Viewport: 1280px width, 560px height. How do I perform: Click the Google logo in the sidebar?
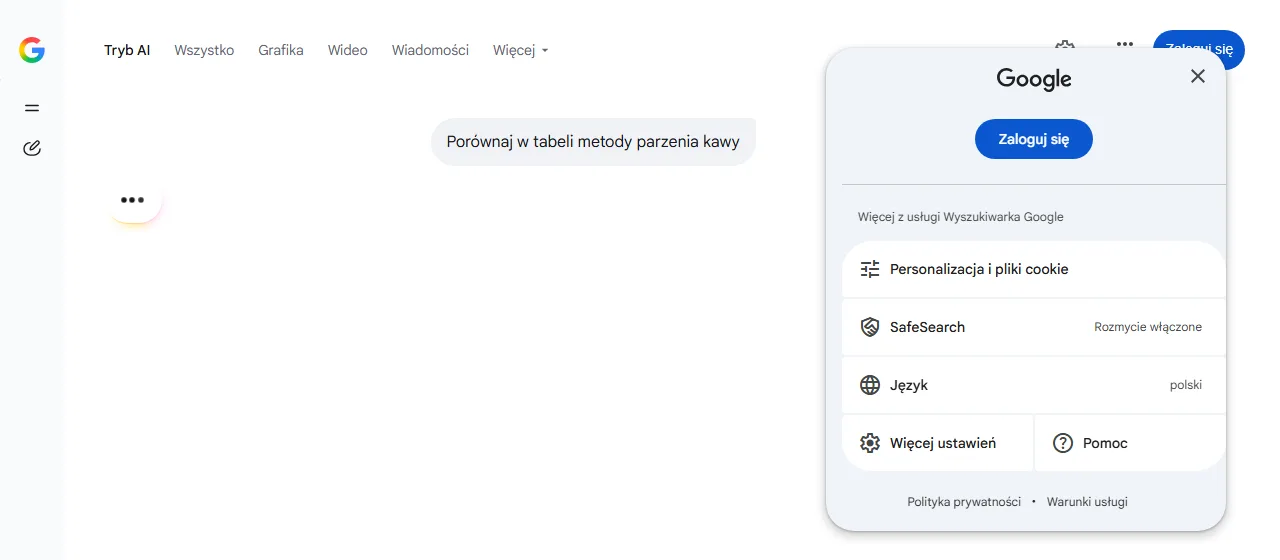(32, 50)
